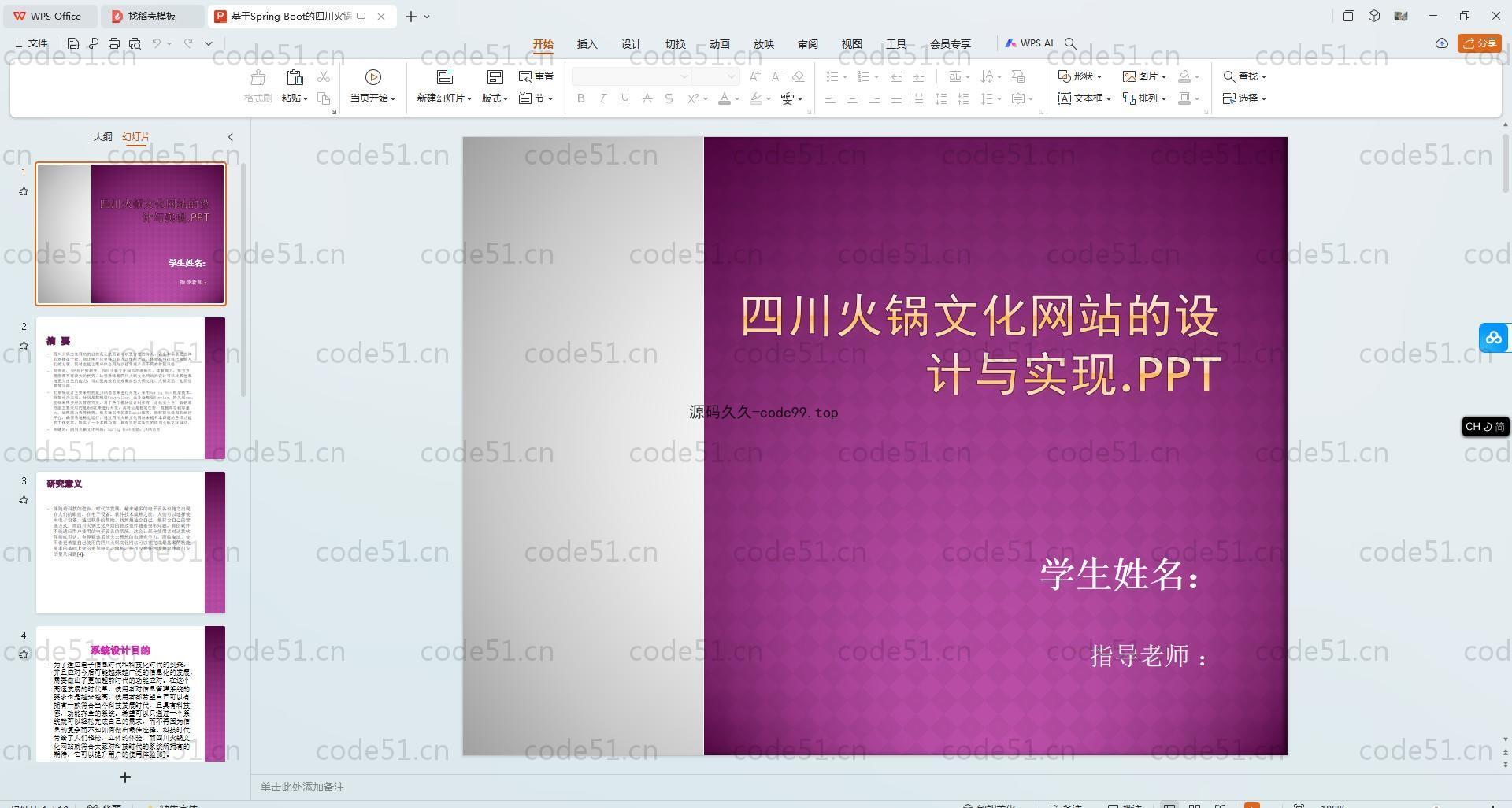Screen dimensions: 1512x808
Task: Open print preview from quick access bar
Action: coord(135,43)
